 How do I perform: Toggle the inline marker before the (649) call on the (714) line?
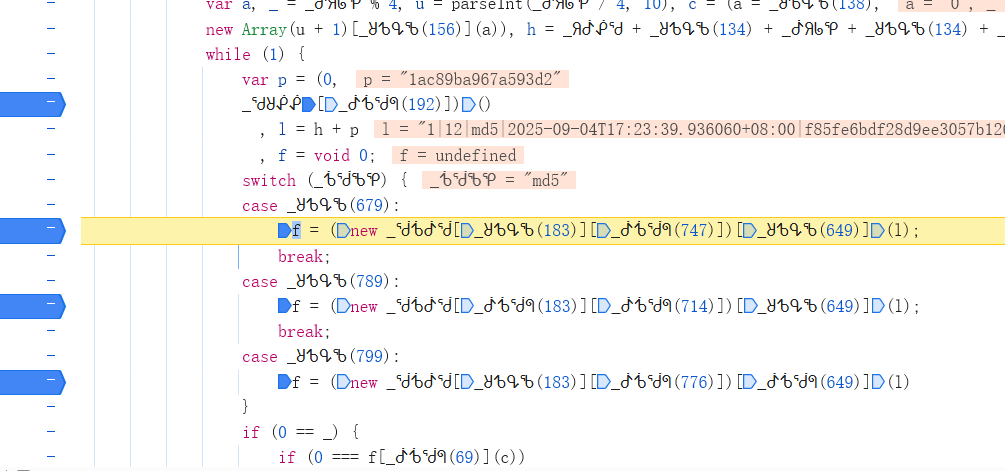point(749,306)
